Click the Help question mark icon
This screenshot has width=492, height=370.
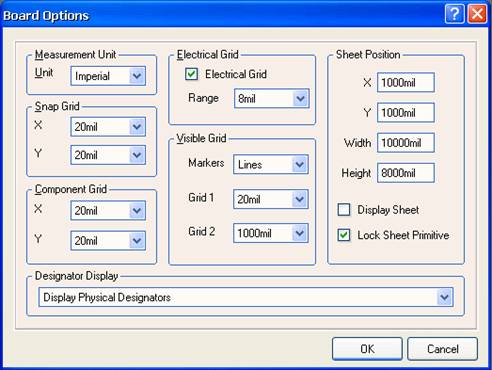click(455, 14)
